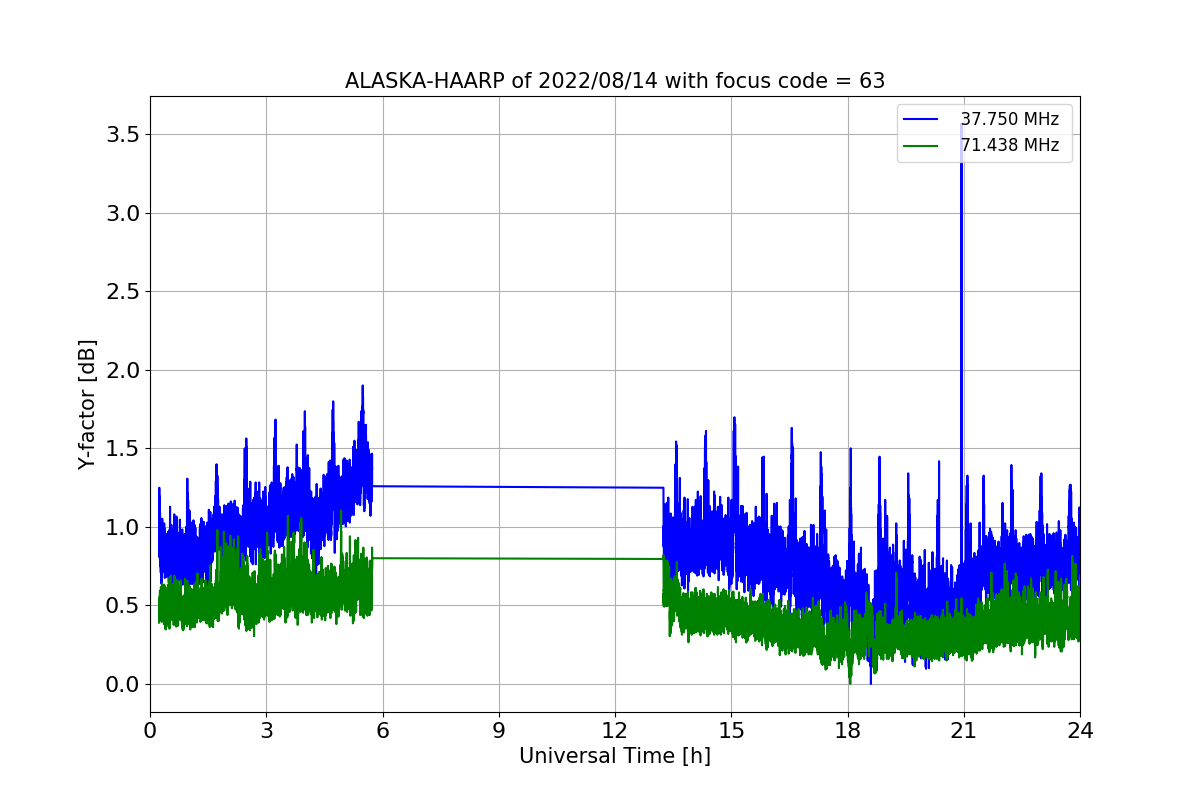Click the y-axis tick label 0.5
Image resolution: width=1200 pixels, height=800 pixels.
(123, 606)
